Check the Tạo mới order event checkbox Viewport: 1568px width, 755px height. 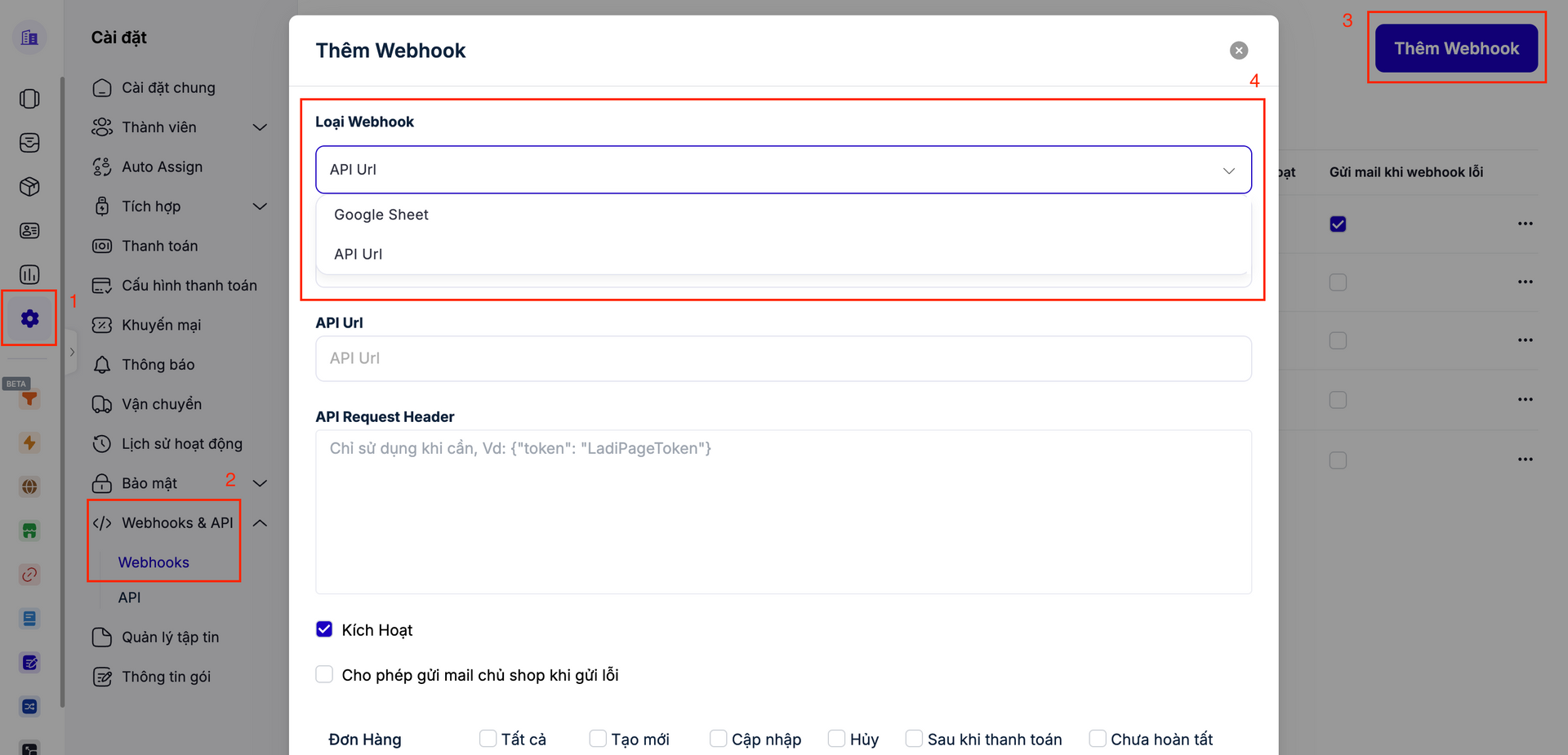point(598,739)
